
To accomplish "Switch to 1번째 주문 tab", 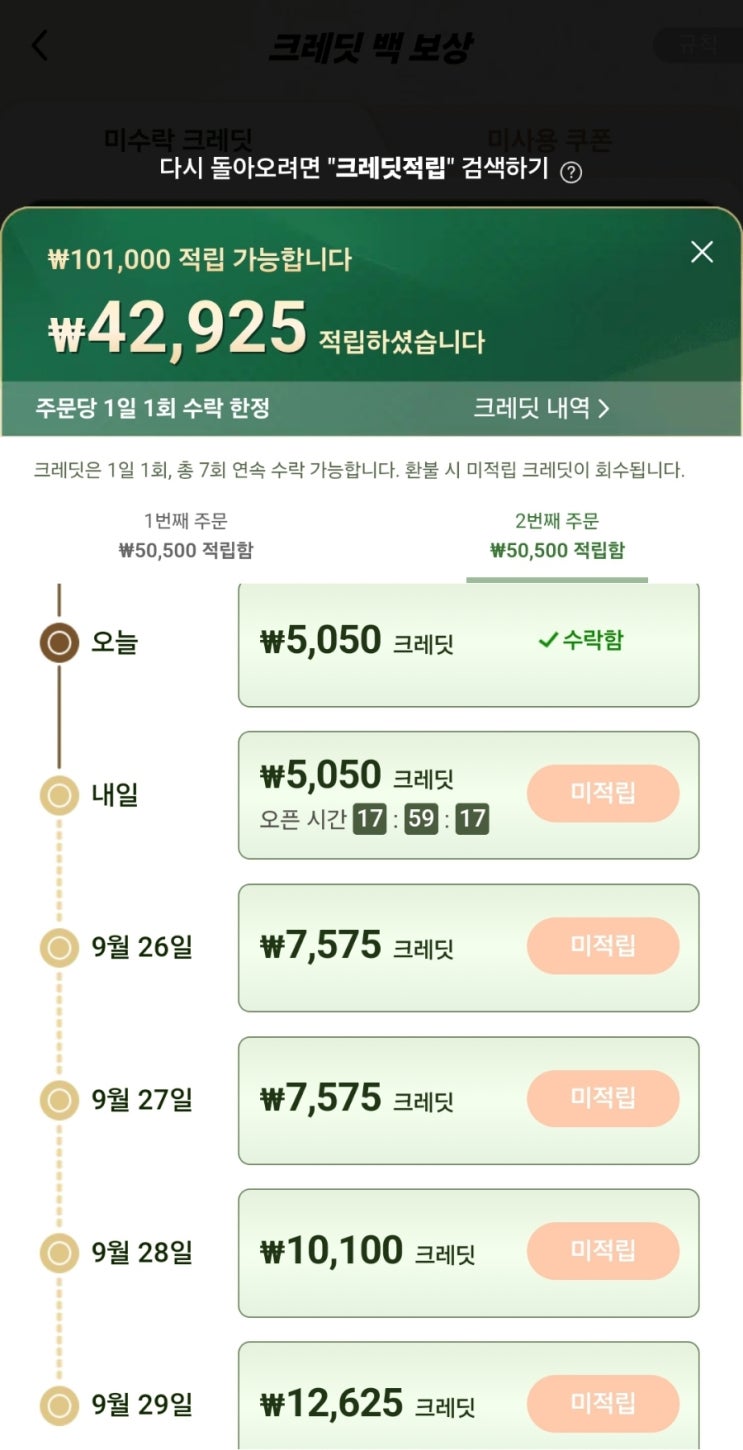I will 186,536.
